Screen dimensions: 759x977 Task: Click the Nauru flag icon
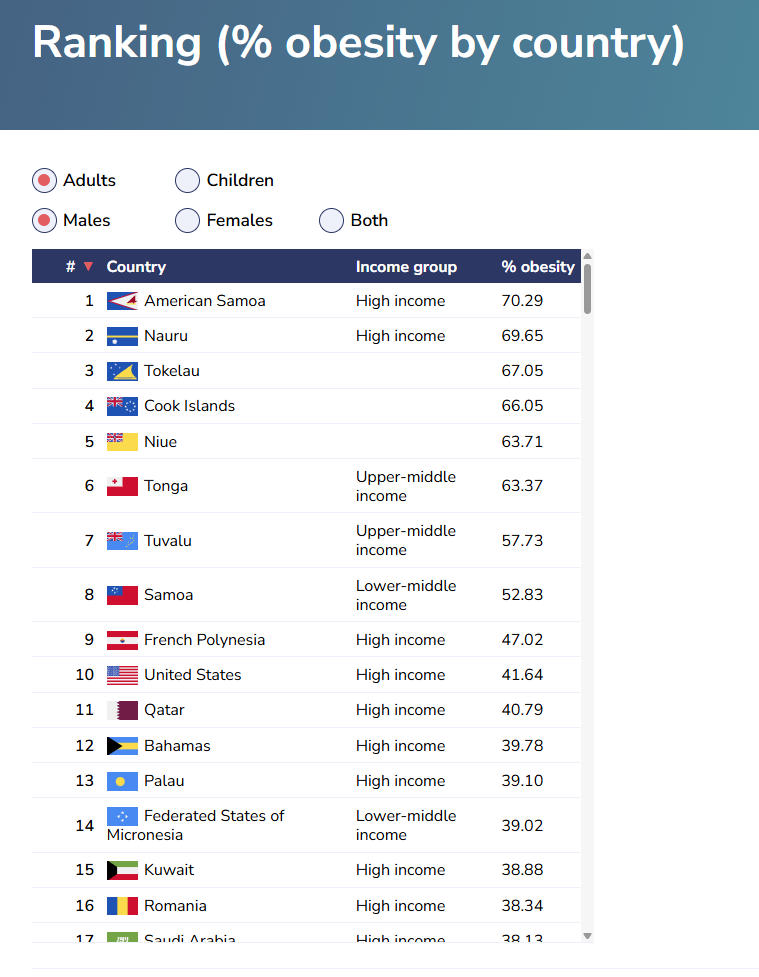pos(122,336)
